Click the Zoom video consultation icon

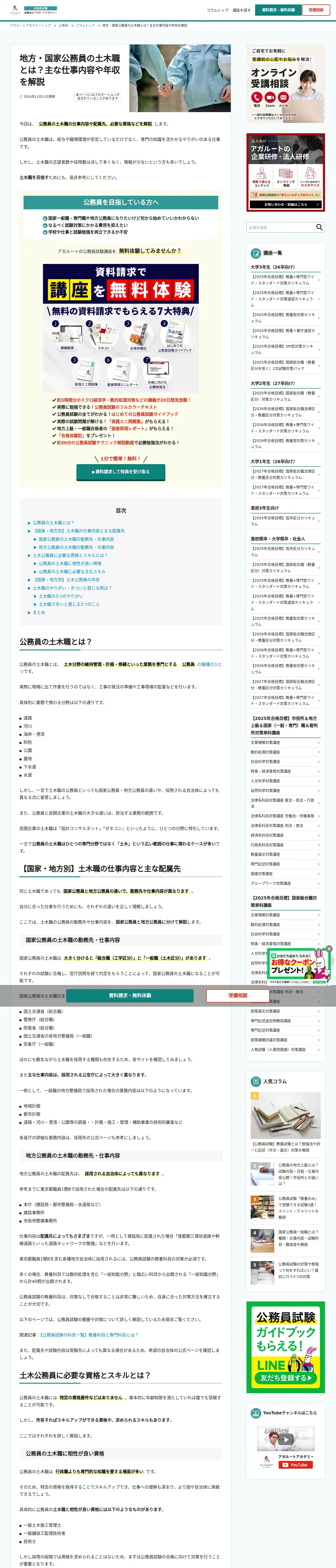point(270,97)
